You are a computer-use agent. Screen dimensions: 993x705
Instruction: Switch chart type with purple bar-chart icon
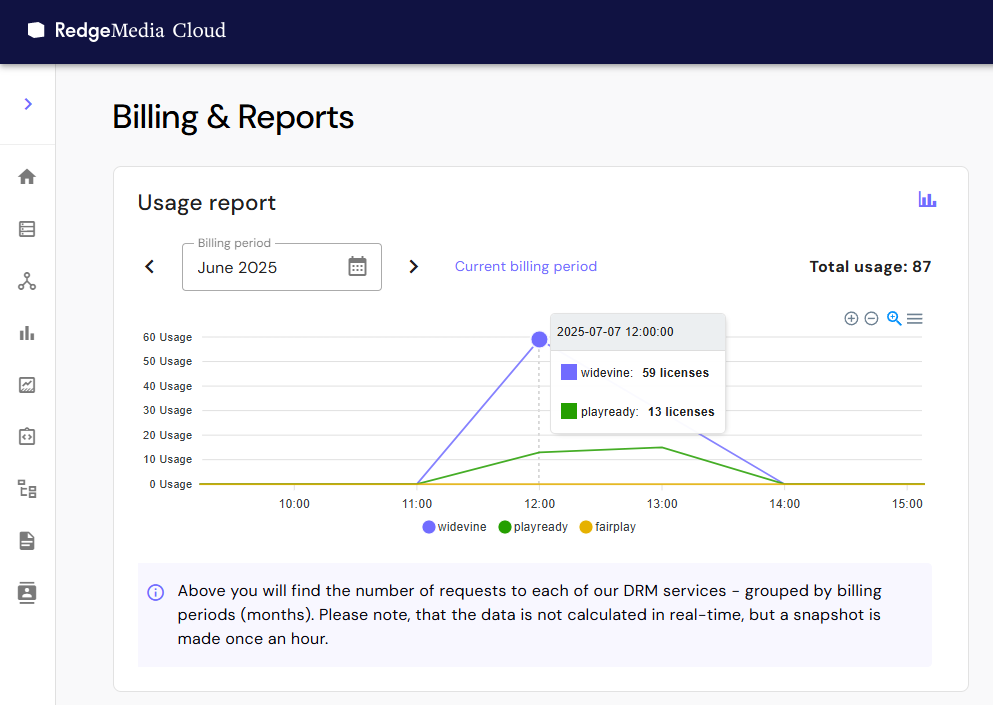tap(927, 200)
